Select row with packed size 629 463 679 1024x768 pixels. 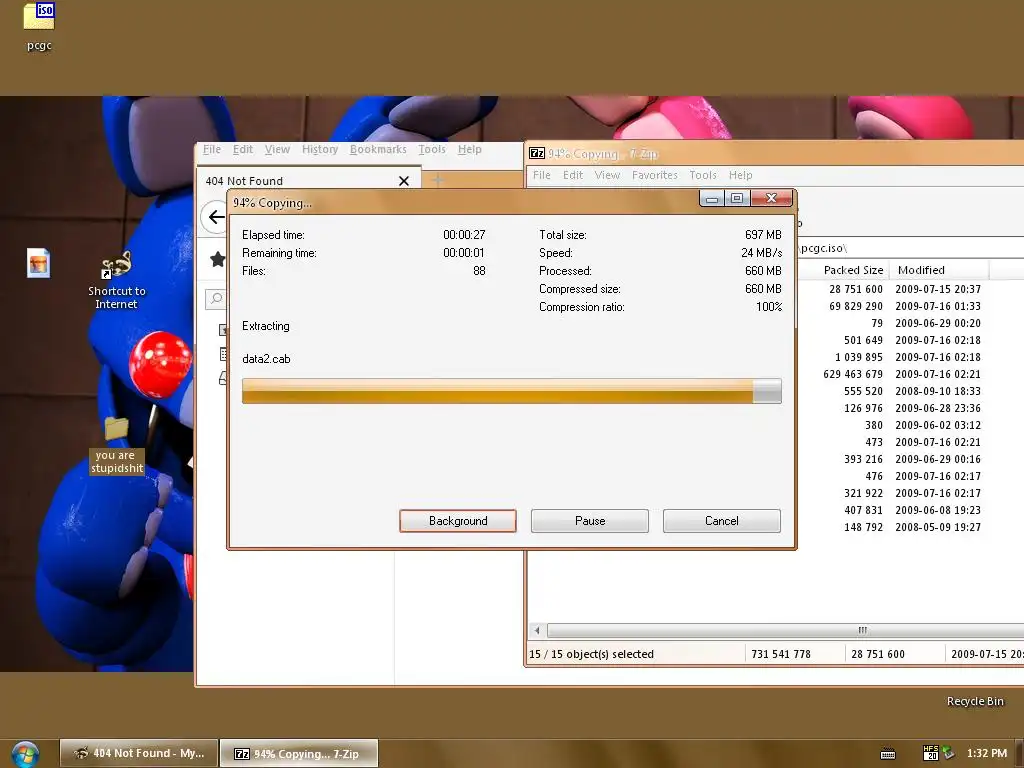pyautogui.click(x=910, y=374)
